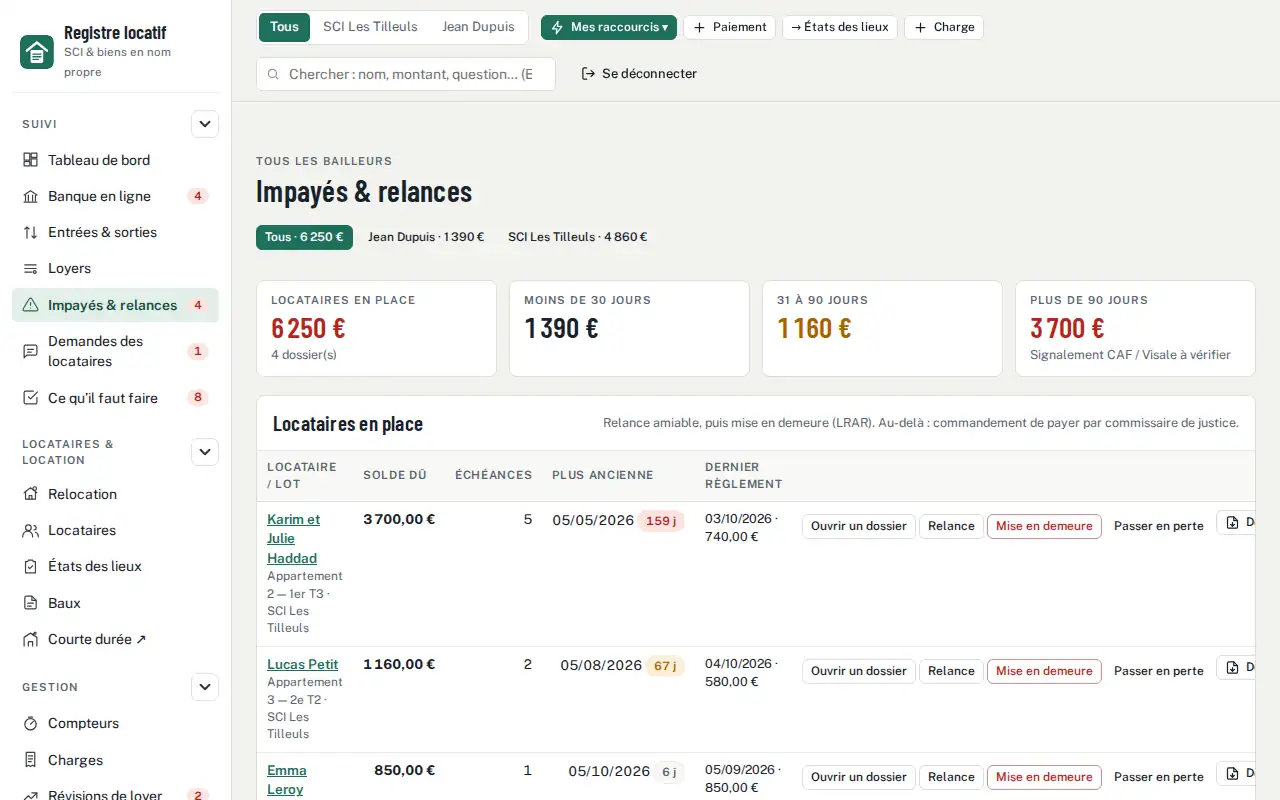The width and height of the screenshot is (1280, 800).
Task: Collapse the Suivi sidebar section
Action: [x=205, y=125]
